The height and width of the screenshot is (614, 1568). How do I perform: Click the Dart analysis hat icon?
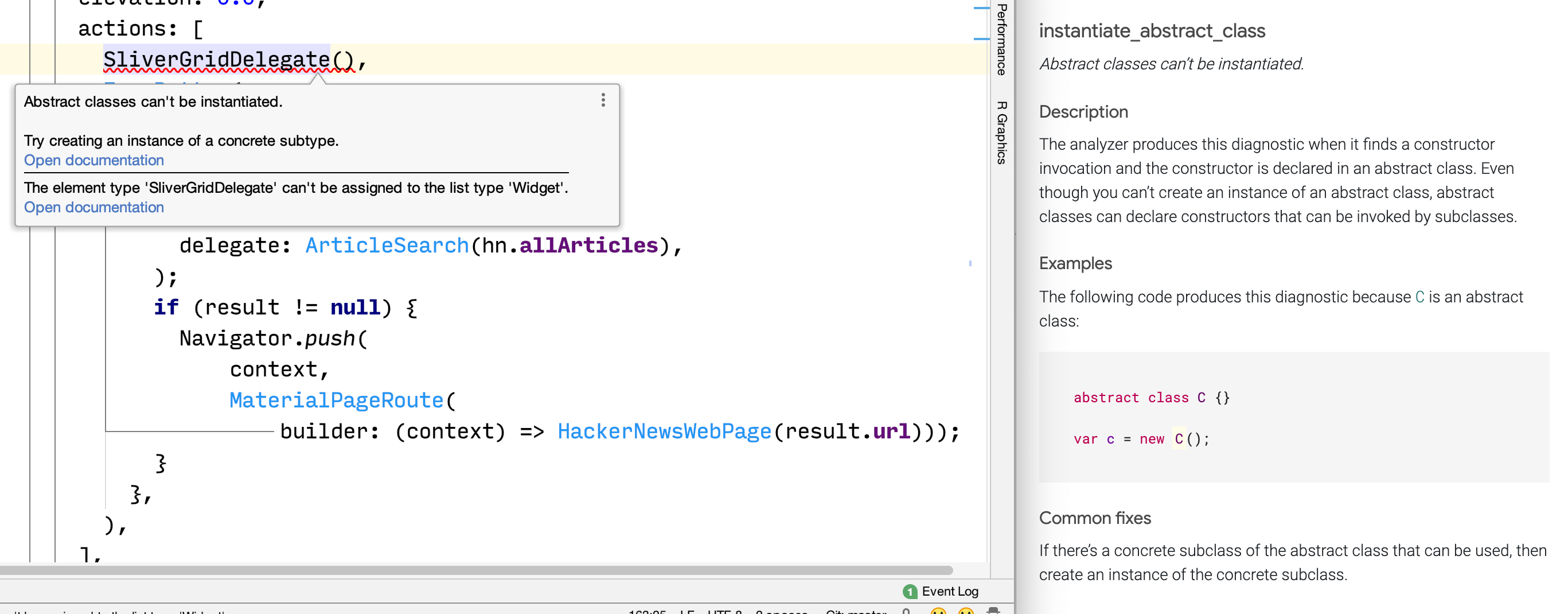point(992,611)
